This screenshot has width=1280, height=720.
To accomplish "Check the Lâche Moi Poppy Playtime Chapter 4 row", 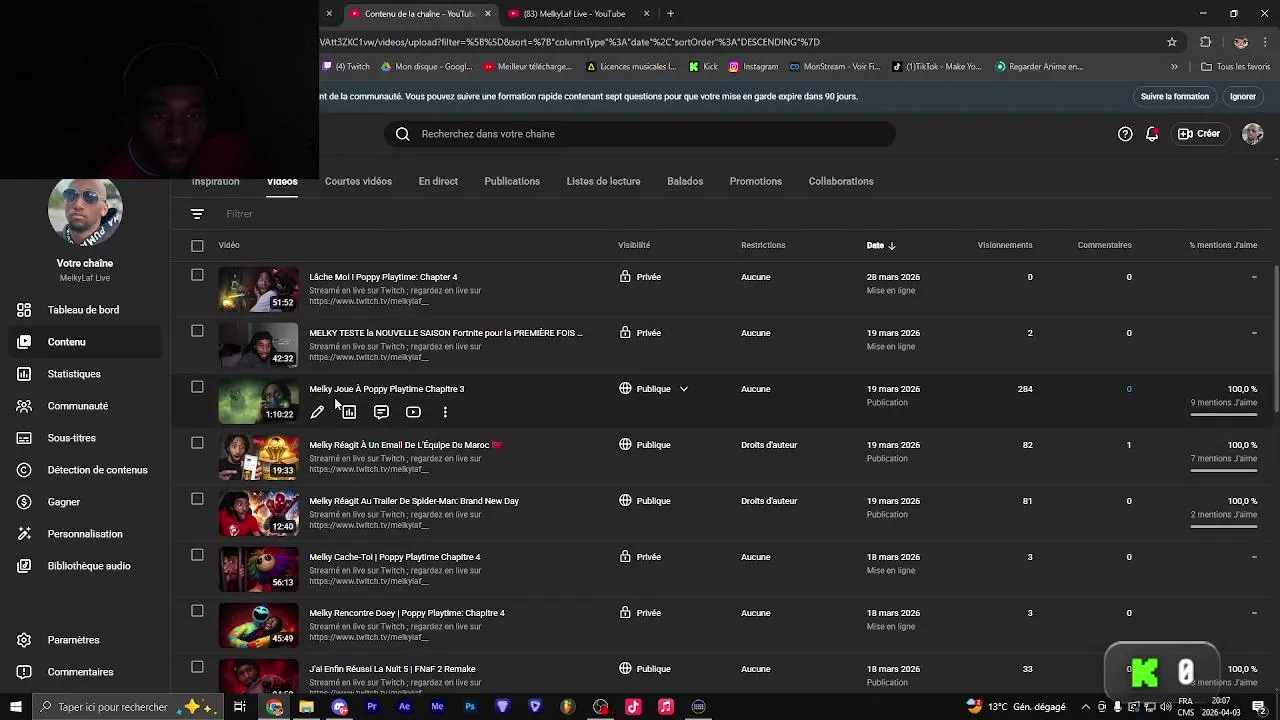I will point(197,275).
